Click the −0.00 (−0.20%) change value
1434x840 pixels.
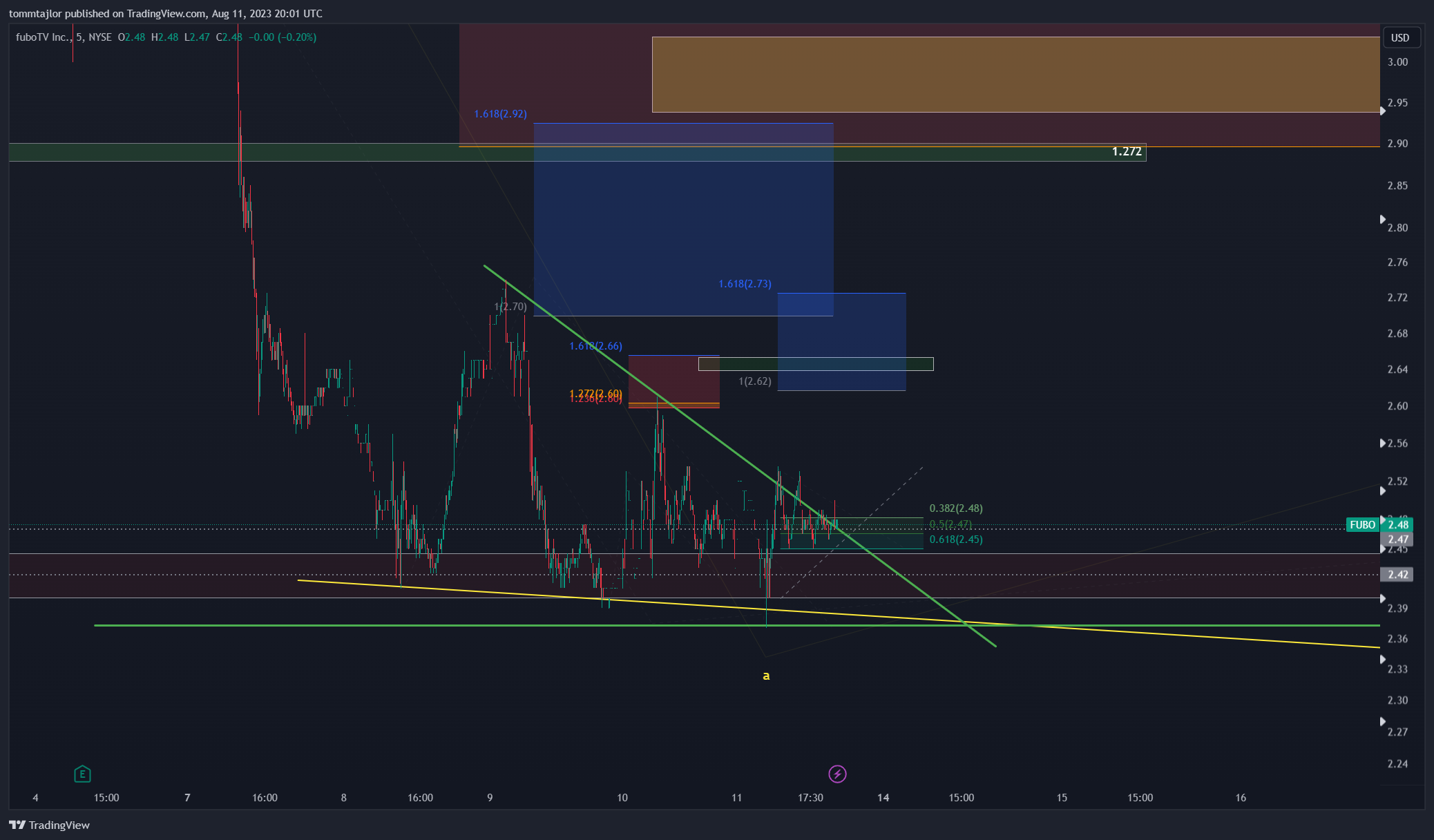[283, 37]
